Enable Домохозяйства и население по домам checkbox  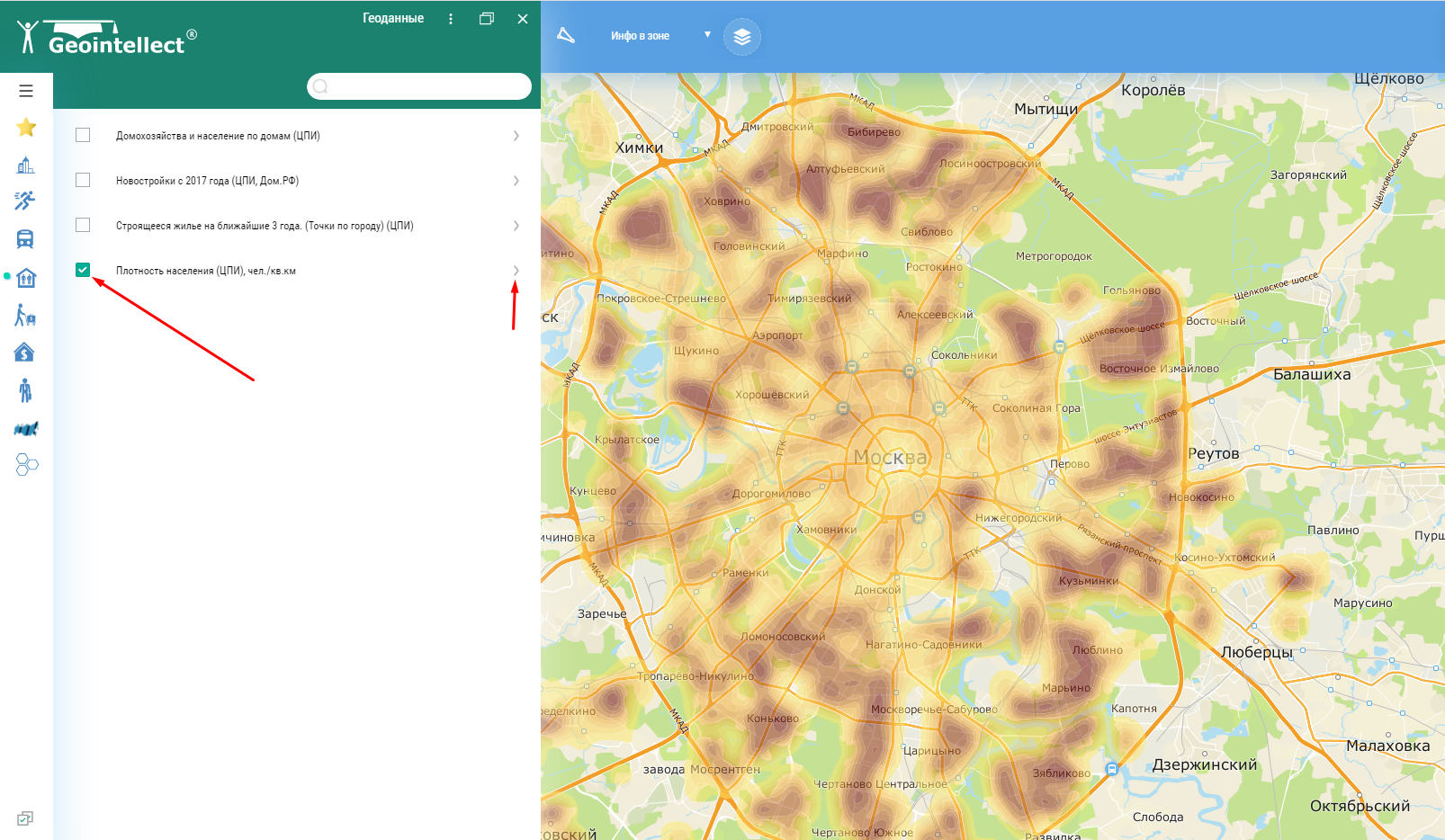pyautogui.click(x=83, y=135)
